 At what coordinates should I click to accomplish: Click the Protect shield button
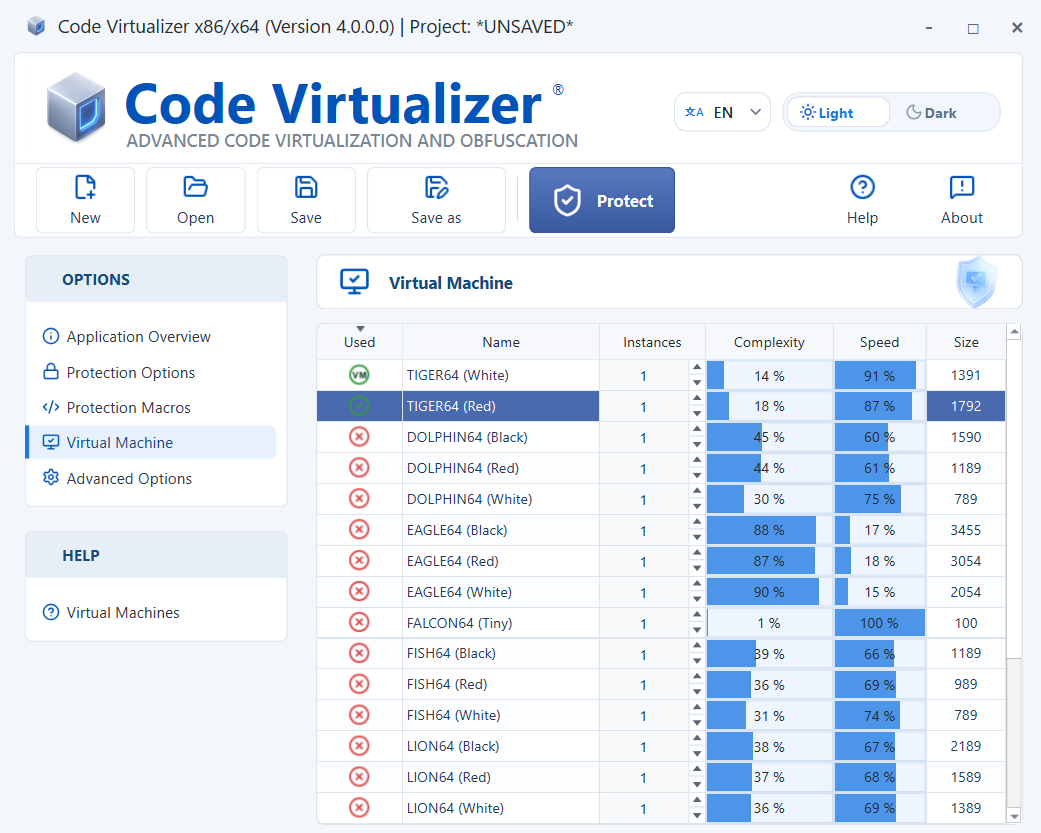[601, 200]
